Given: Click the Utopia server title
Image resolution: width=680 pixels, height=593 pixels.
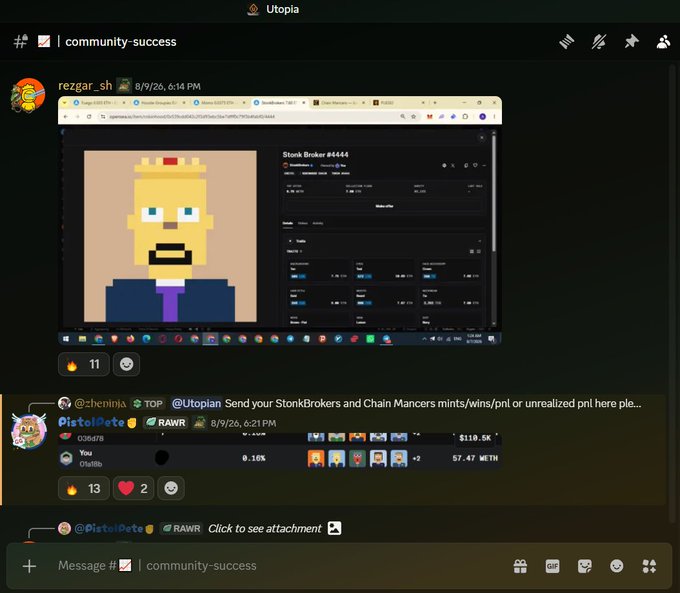Looking at the screenshot, I should point(282,9).
